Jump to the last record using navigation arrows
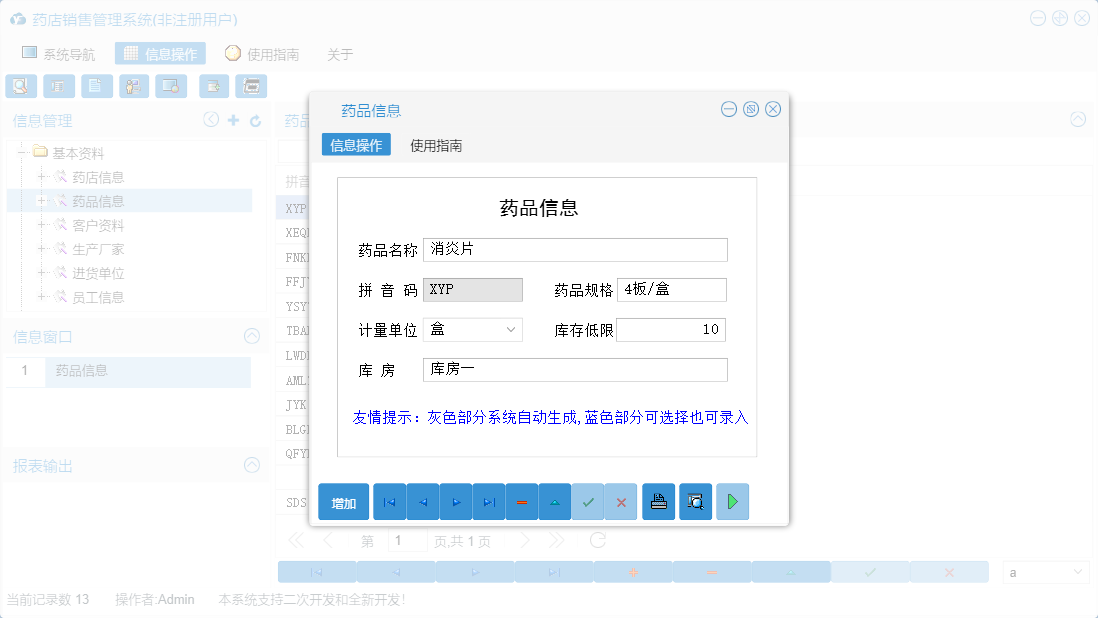 click(x=489, y=501)
